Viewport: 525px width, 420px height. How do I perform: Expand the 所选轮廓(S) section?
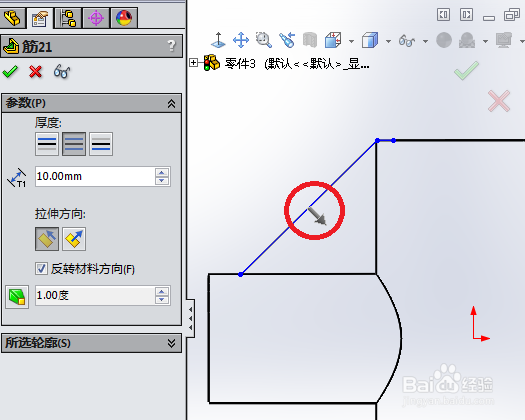tap(171, 343)
